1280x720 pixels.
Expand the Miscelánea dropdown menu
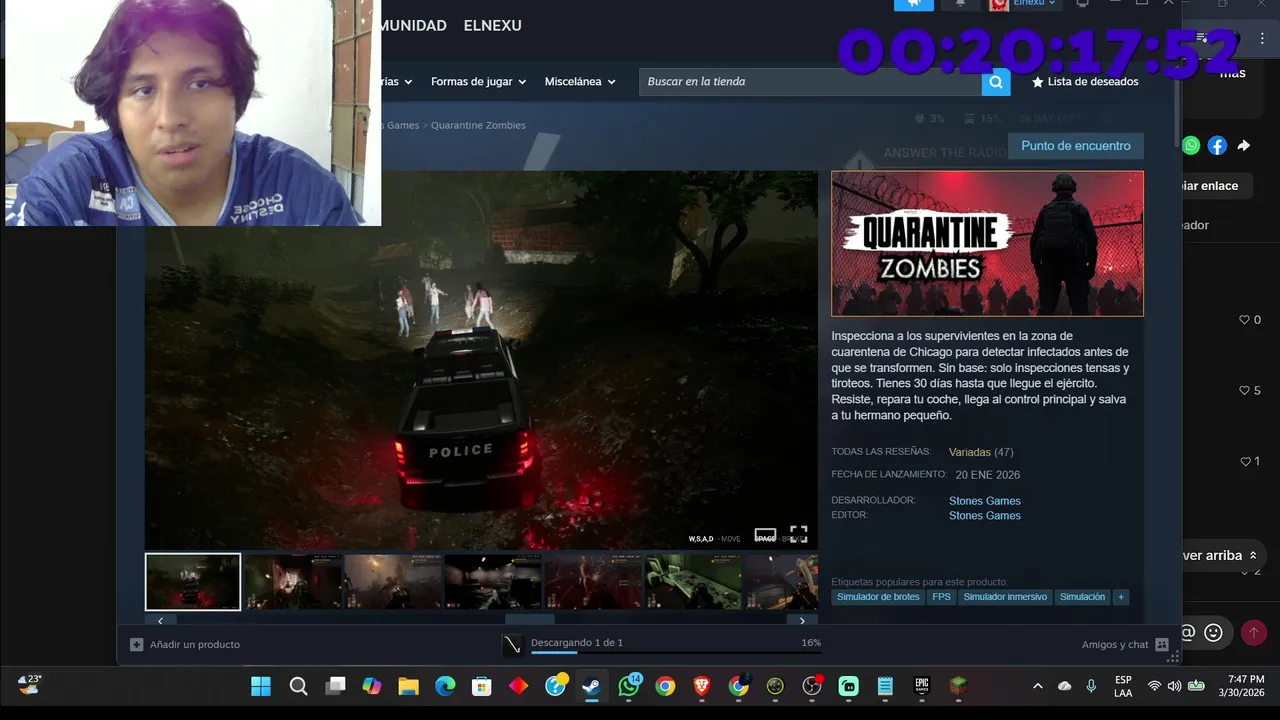(580, 82)
